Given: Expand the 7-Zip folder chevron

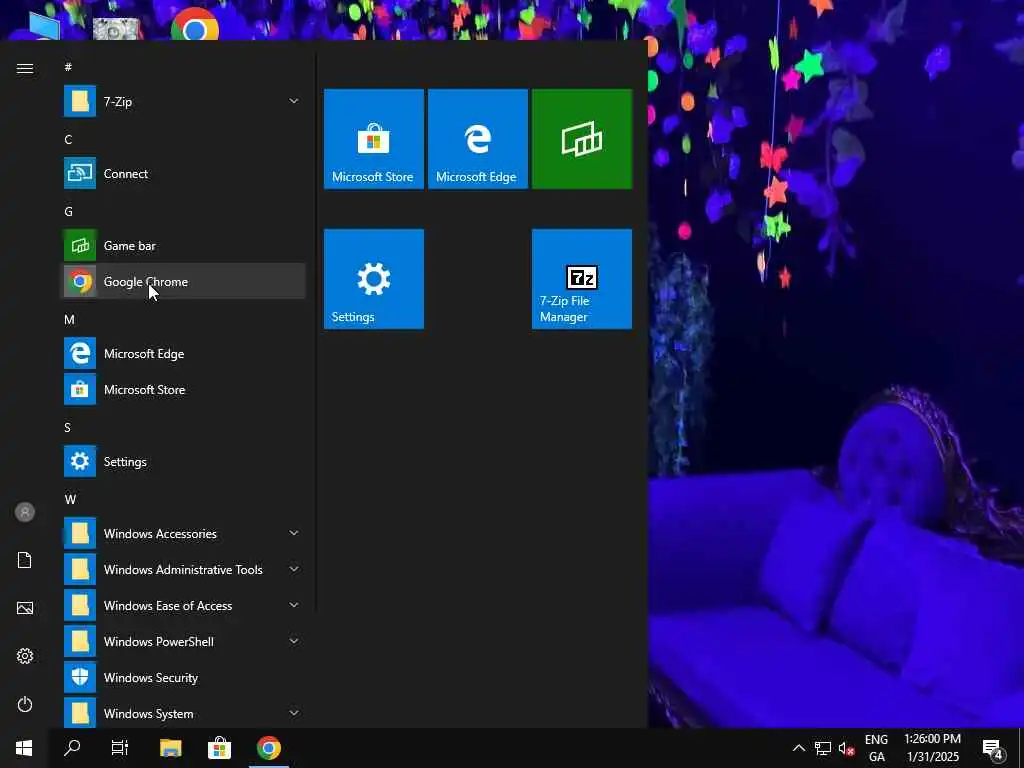Looking at the screenshot, I should [x=294, y=101].
